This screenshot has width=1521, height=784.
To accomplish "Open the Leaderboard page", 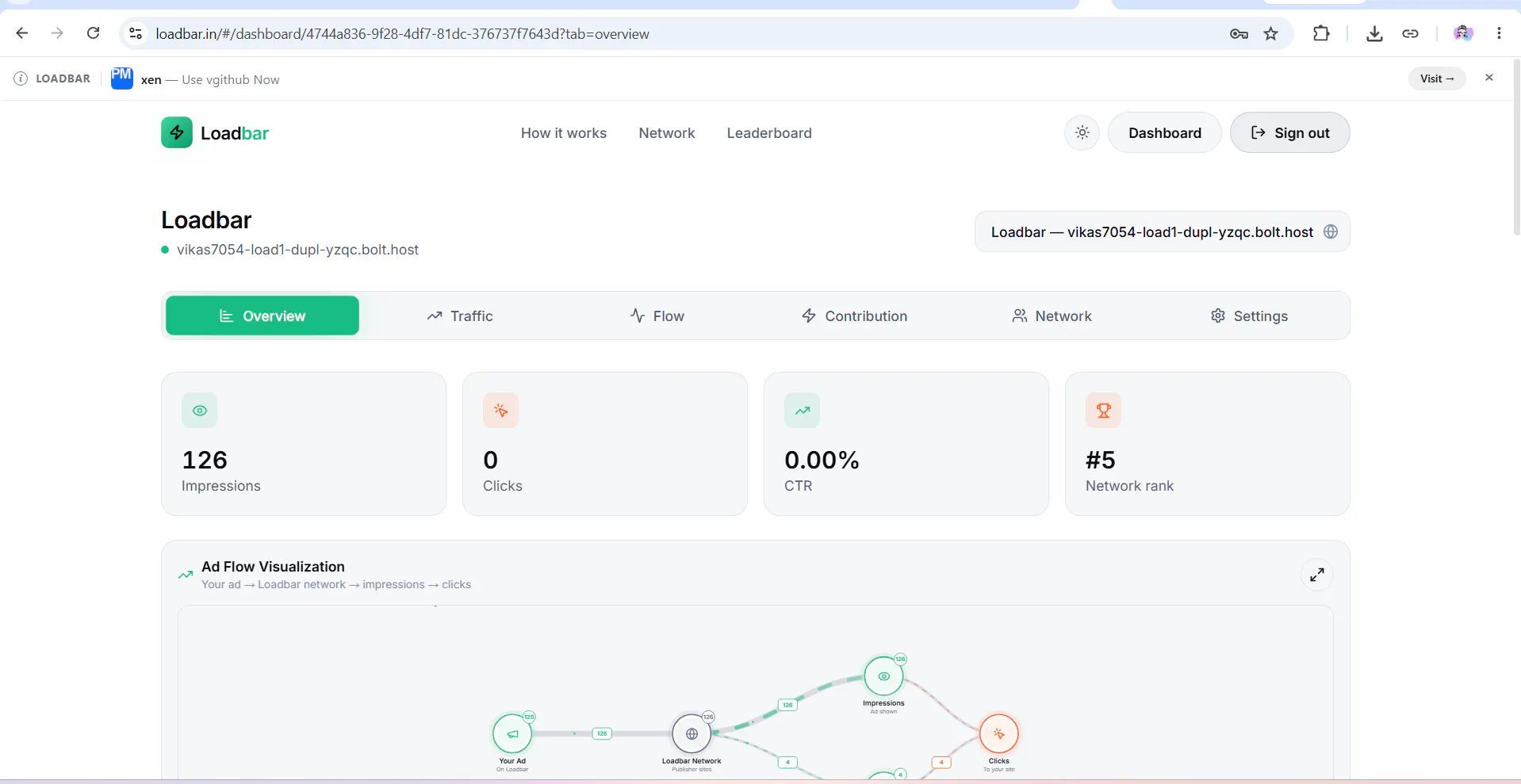I will [769, 133].
